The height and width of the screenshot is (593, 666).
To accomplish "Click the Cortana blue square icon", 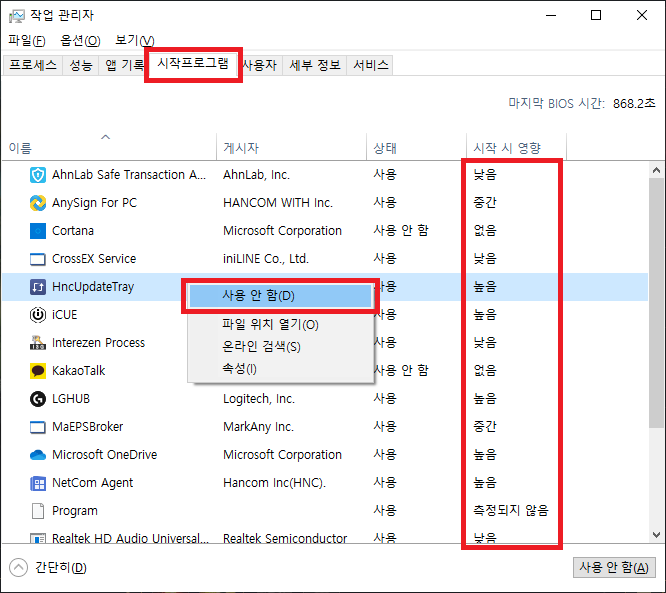I will pos(38,231).
